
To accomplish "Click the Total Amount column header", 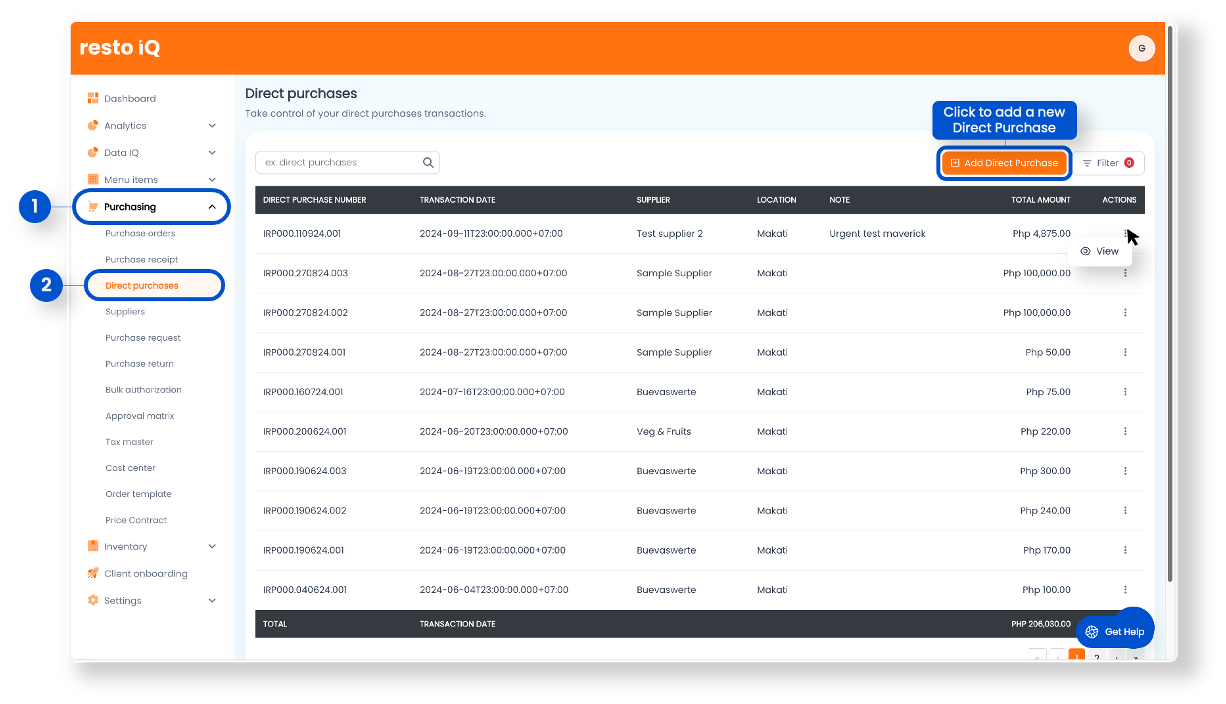I will pos(1040,200).
